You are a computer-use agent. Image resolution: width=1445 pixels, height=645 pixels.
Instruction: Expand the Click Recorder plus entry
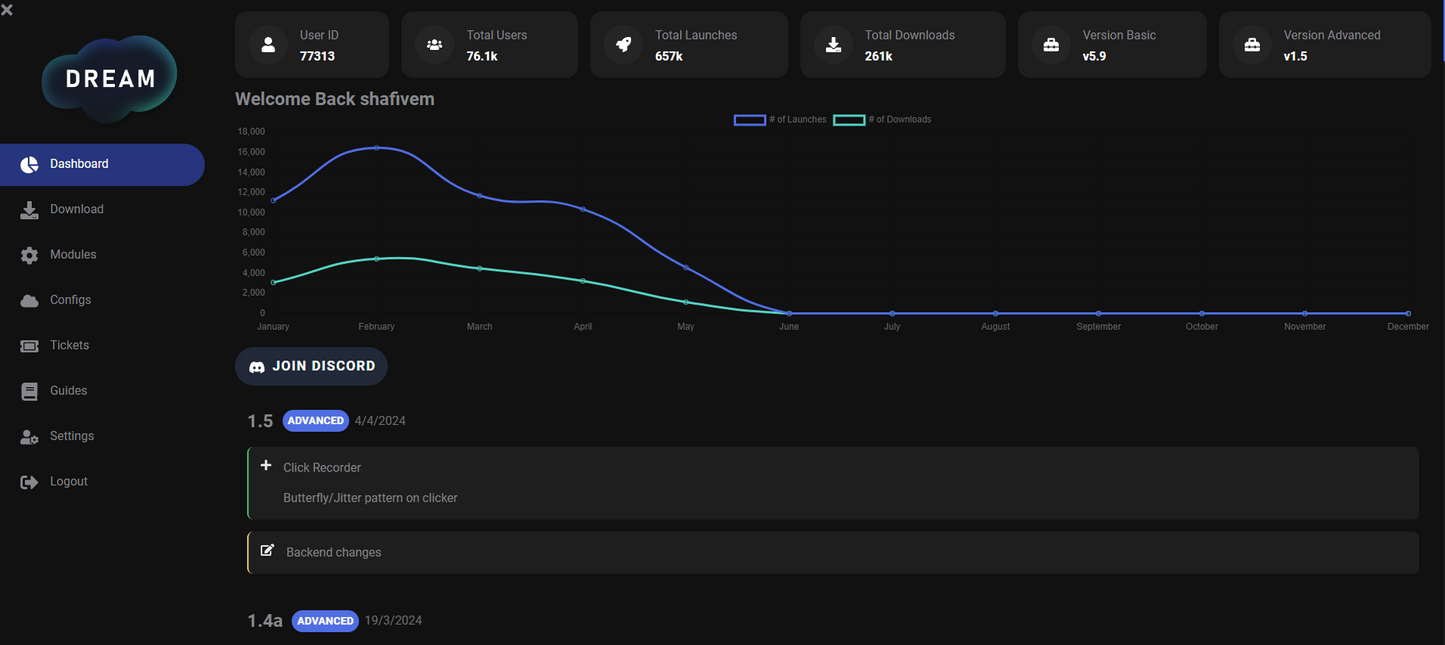coord(266,466)
